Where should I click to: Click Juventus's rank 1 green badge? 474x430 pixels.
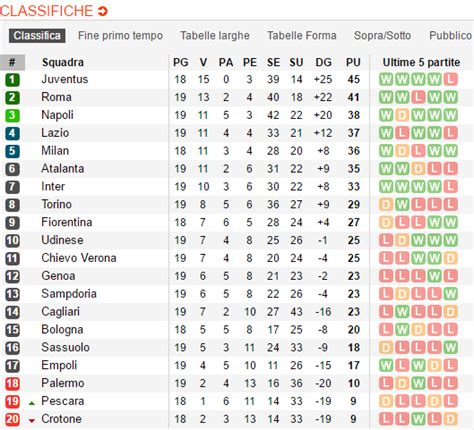pyautogui.click(x=12, y=80)
